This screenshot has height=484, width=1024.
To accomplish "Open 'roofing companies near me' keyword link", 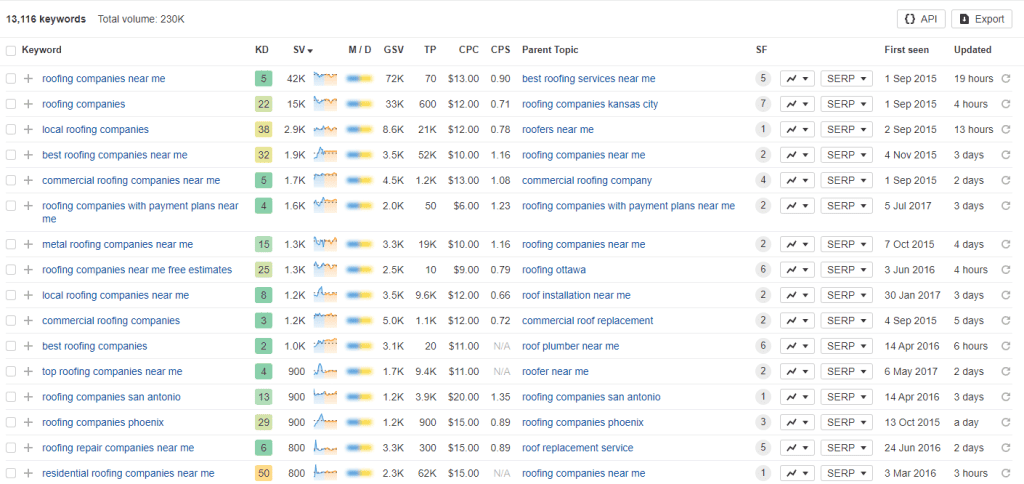I will click(104, 78).
